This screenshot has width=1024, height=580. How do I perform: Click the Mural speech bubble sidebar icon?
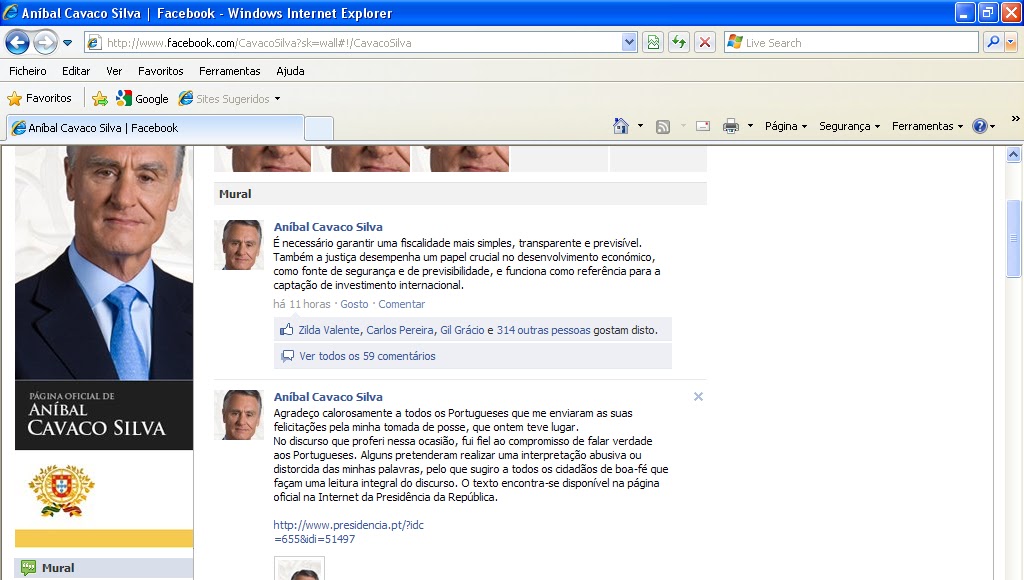28,568
